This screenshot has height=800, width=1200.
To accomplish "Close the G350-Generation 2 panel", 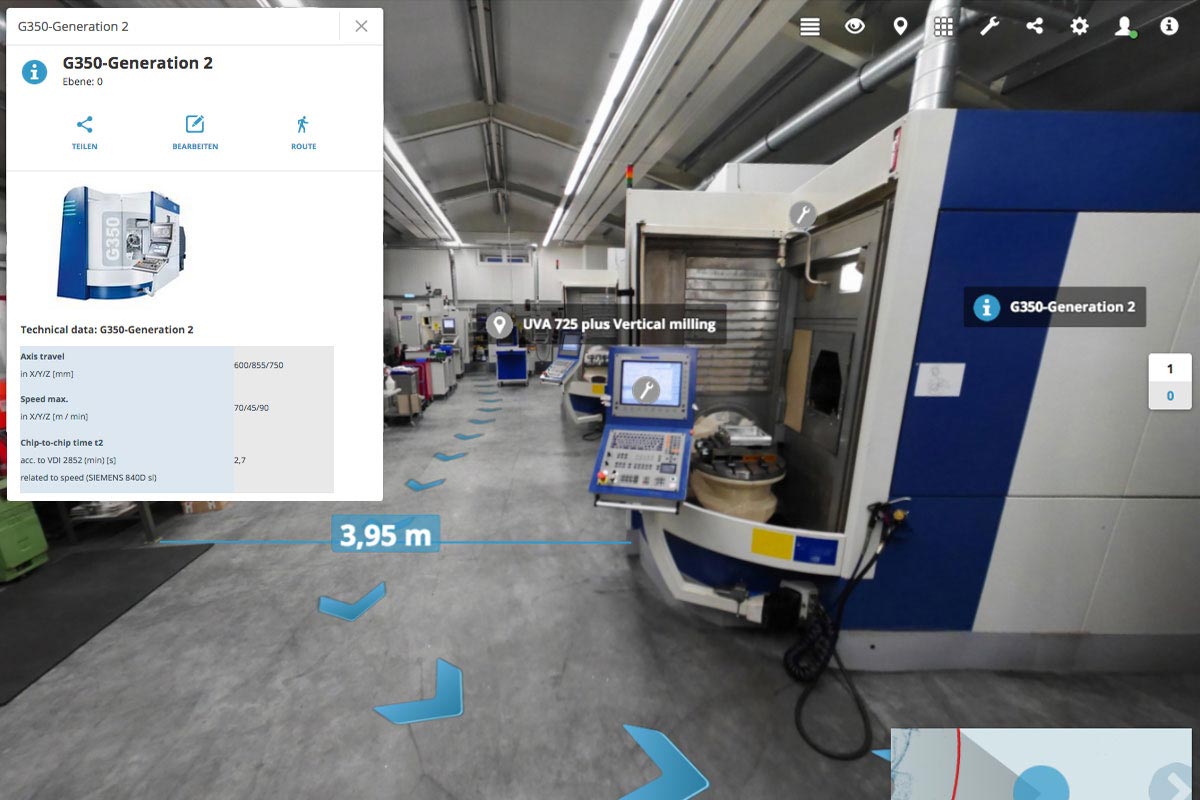I will (x=361, y=27).
